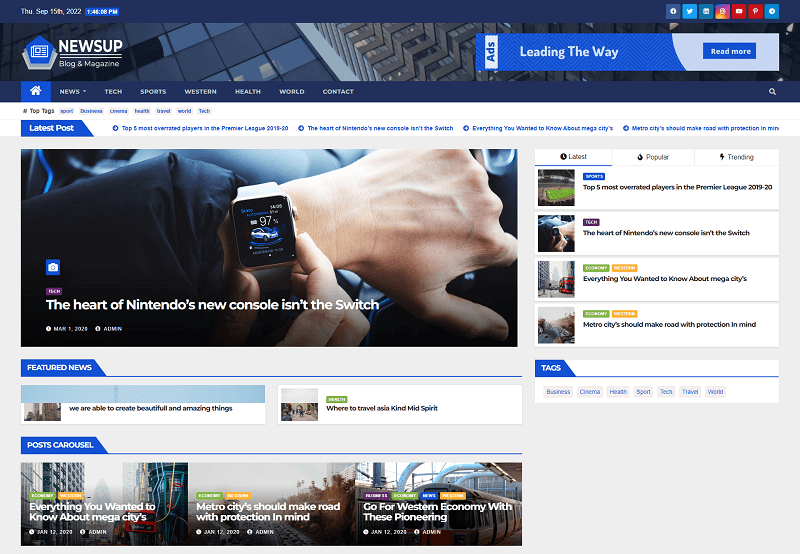Viewport: 800px width, 554px height.
Task: Click the TECH badge on main slide
Action: [54, 291]
